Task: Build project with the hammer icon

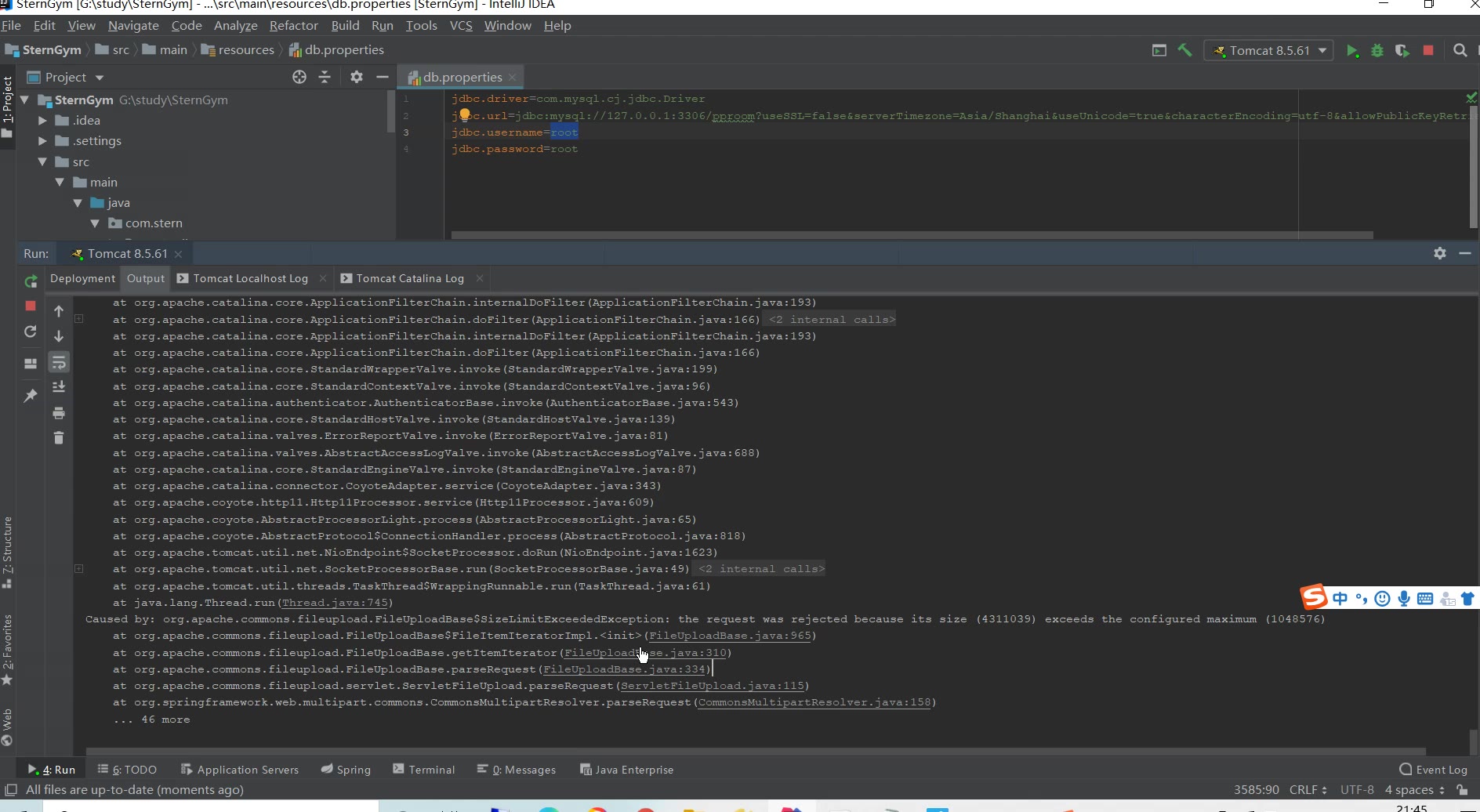Action: click(1184, 50)
